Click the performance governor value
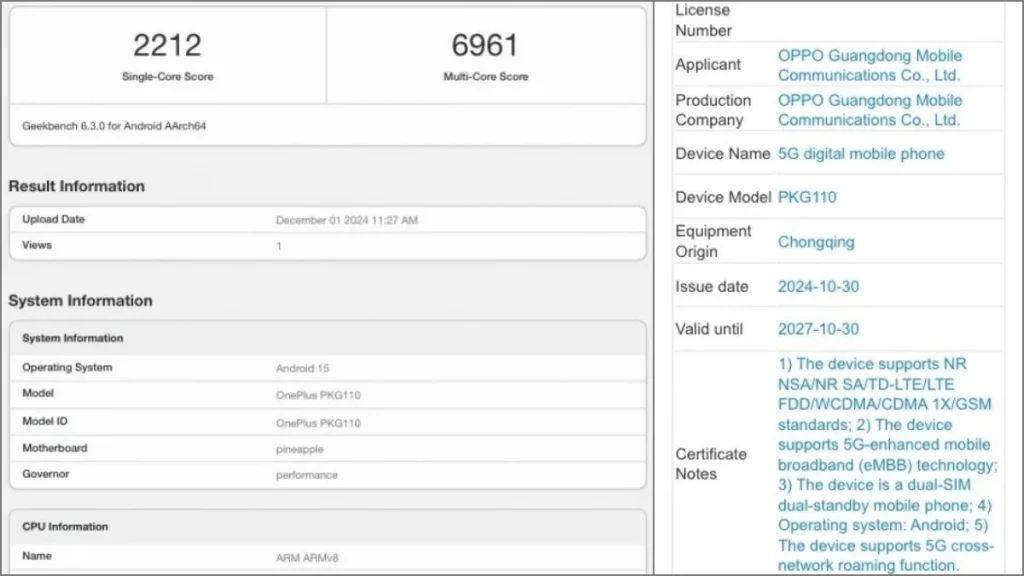The width and height of the screenshot is (1024, 576). tap(306, 475)
